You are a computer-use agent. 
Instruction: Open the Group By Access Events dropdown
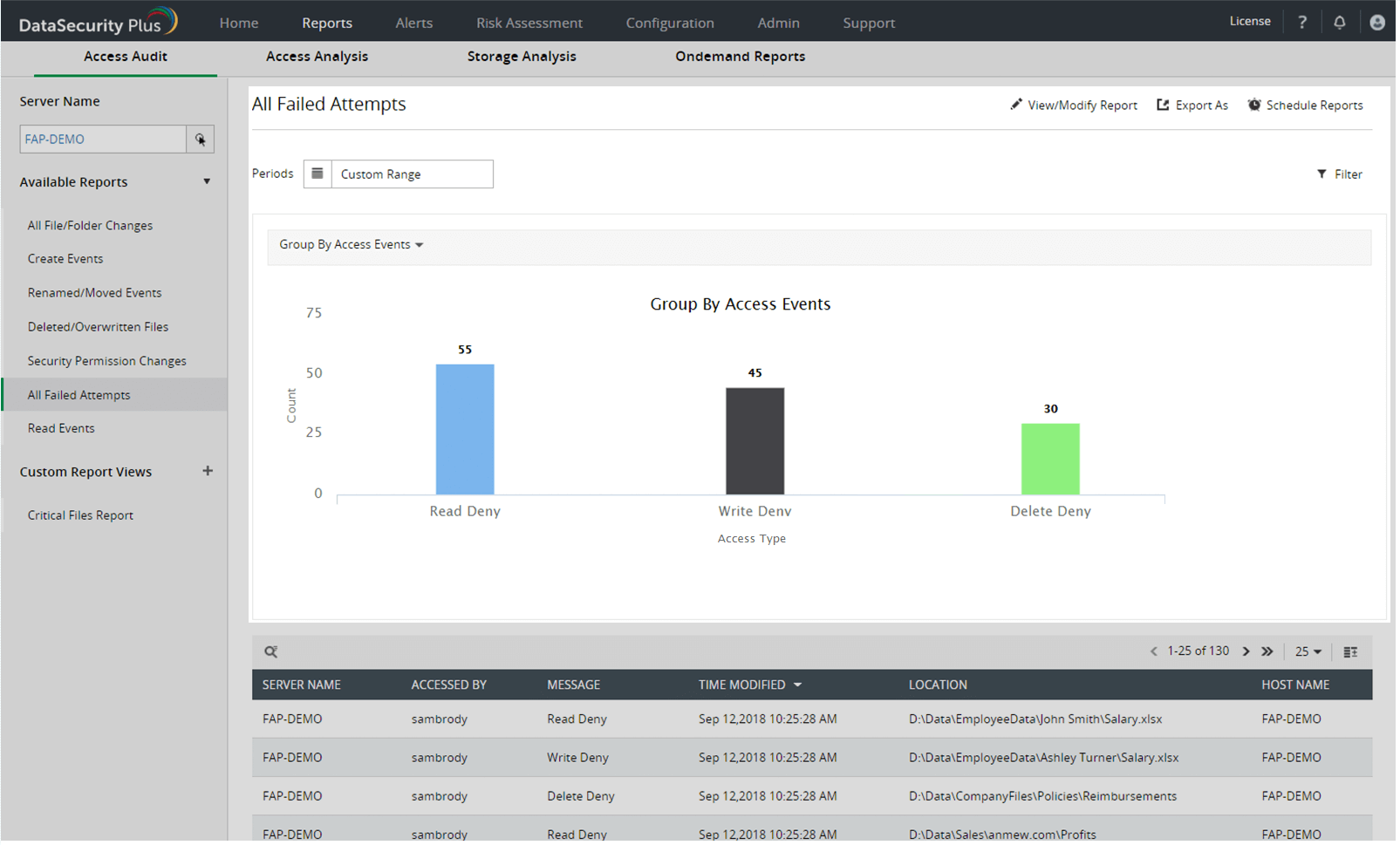click(352, 245)
